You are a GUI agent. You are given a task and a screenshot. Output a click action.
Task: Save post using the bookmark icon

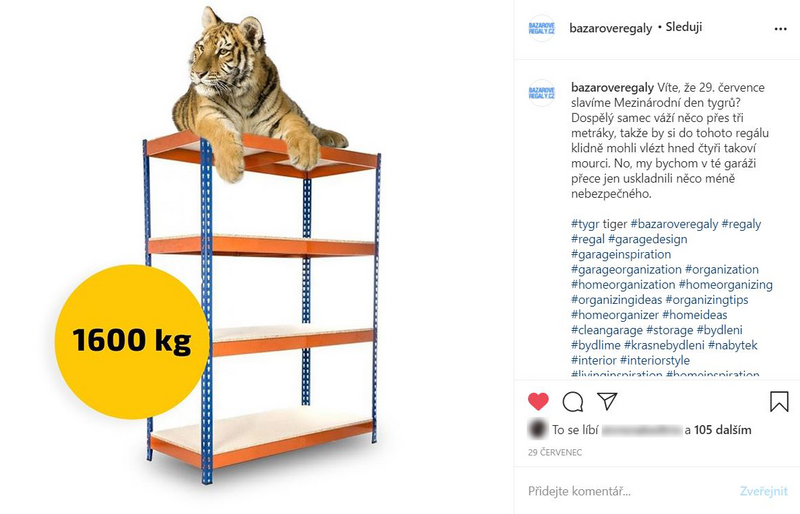pos(779,401)
